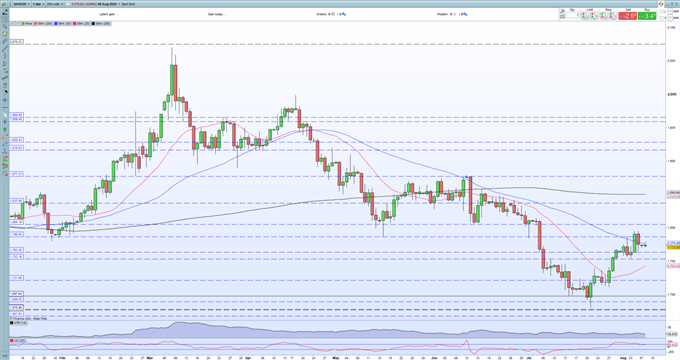Toggle the red SMA (200) legend entry
The height and width of the screenshot is (360, 680).
[x=43, y=23]
